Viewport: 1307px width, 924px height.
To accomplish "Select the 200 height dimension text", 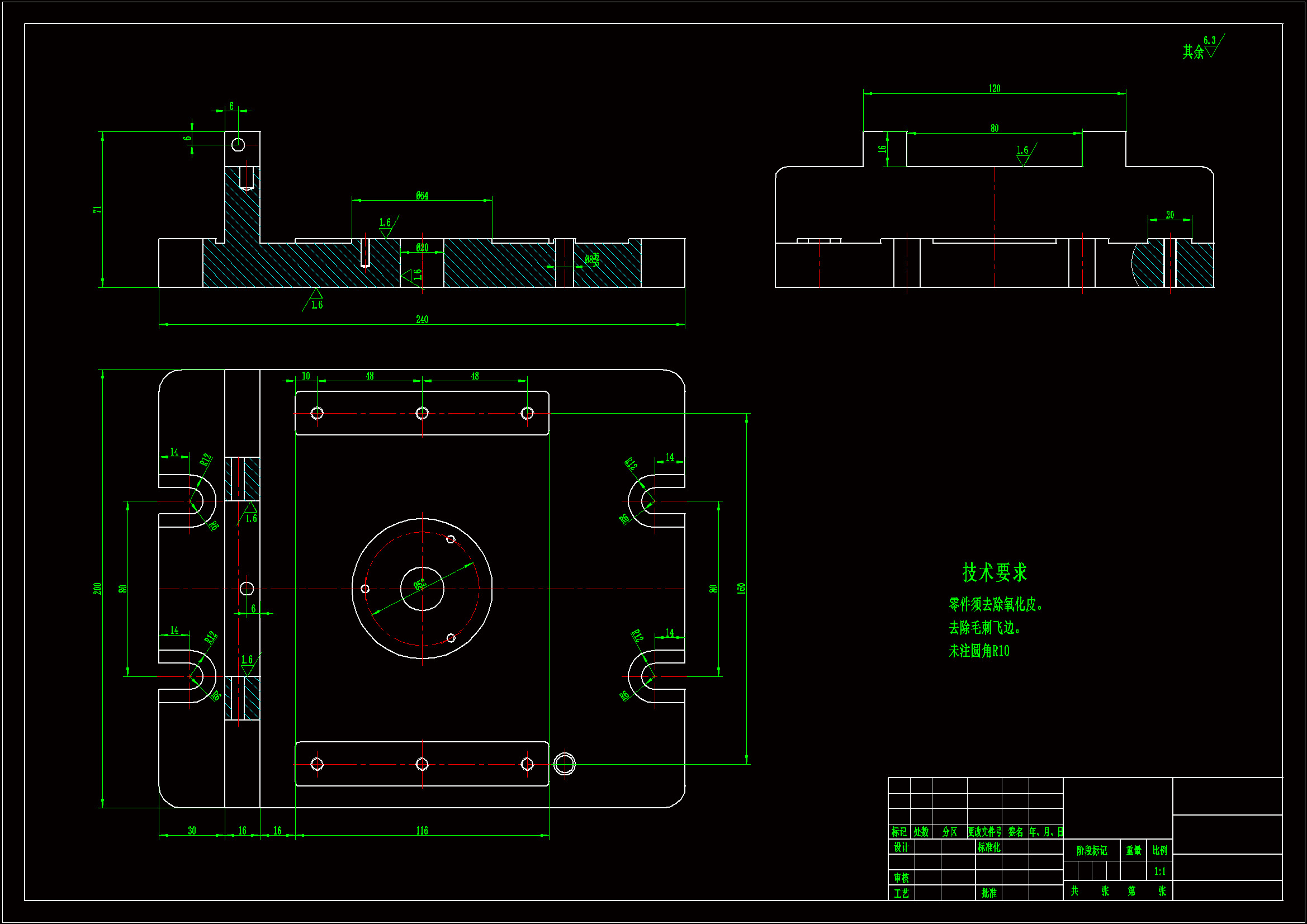I will 97,589.
